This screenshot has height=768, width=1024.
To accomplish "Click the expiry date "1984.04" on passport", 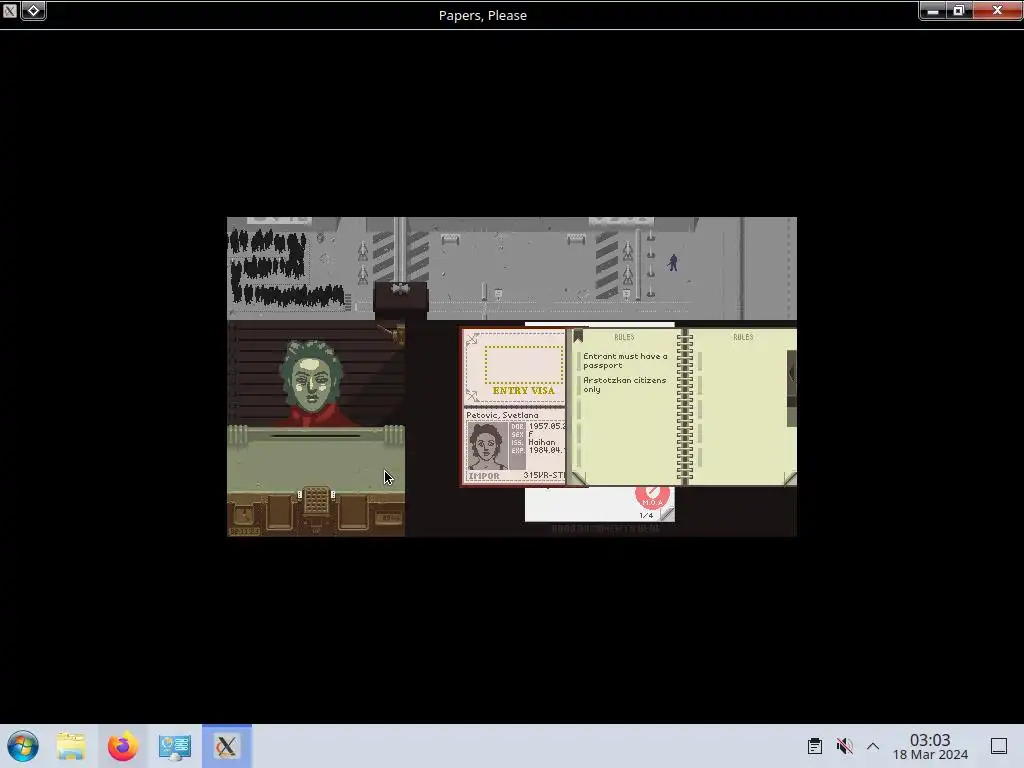I will [547, 450].
